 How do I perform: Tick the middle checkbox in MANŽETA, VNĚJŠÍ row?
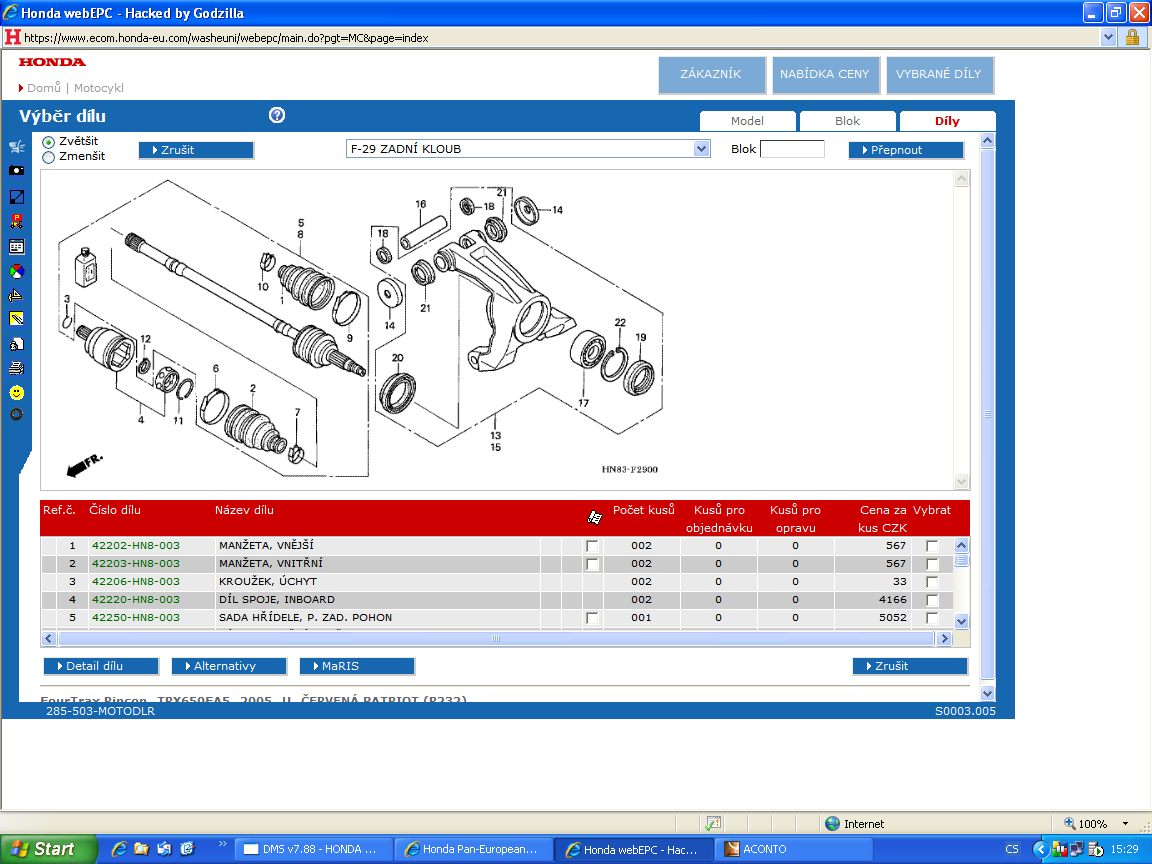592,546
